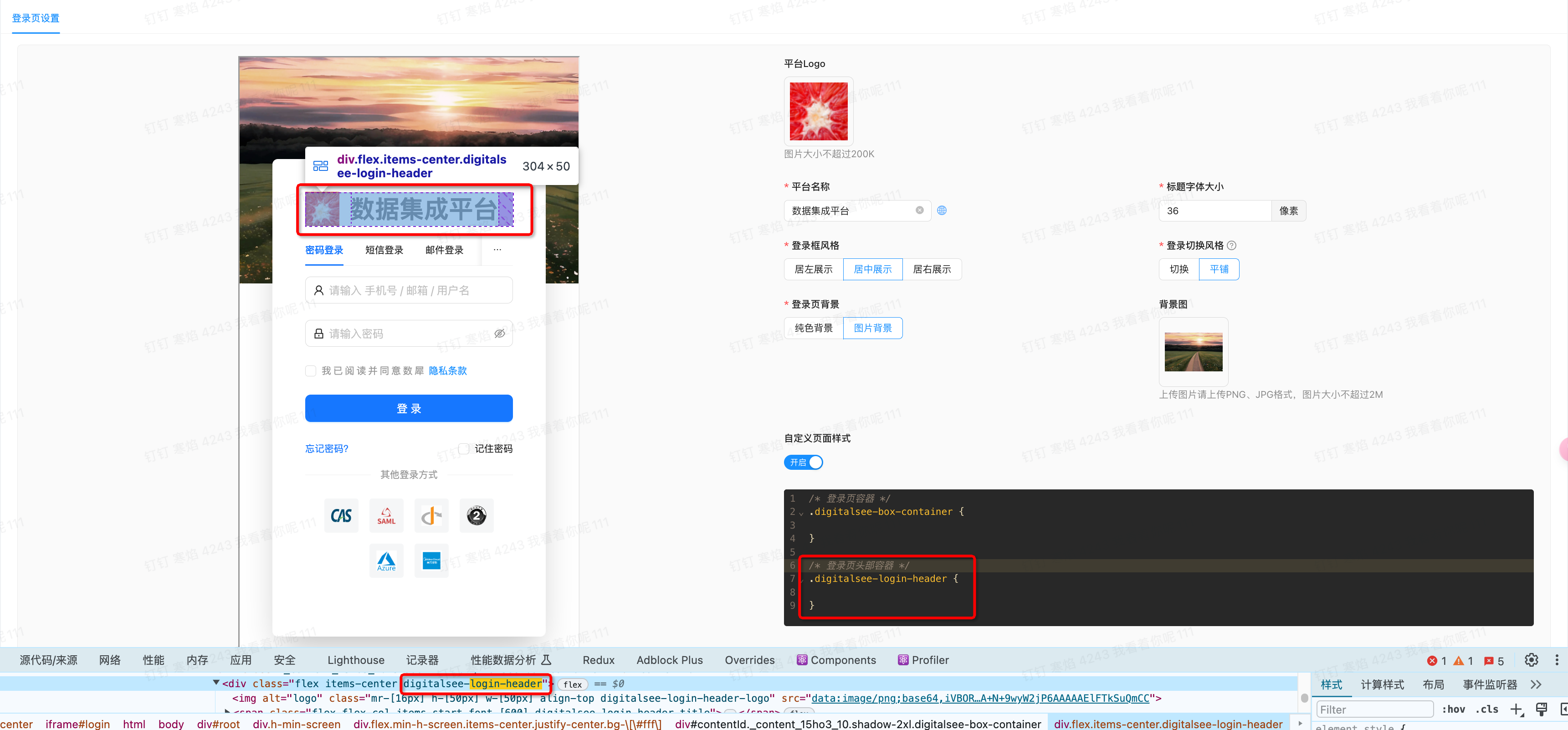1568x730 pixels.
Task: Click the background image thumbnail
Action: click(1193, 352)
